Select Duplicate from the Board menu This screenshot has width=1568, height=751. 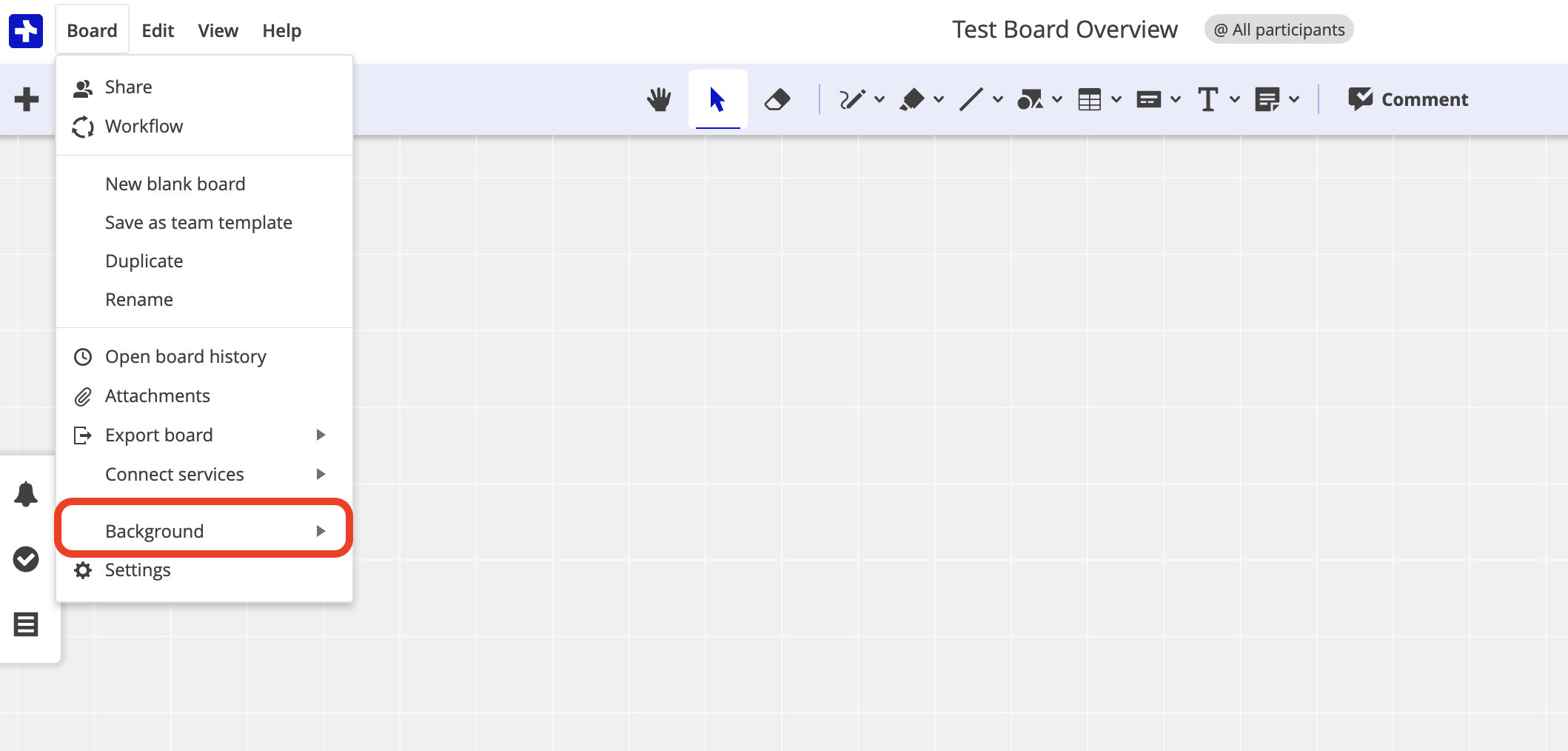144,261
